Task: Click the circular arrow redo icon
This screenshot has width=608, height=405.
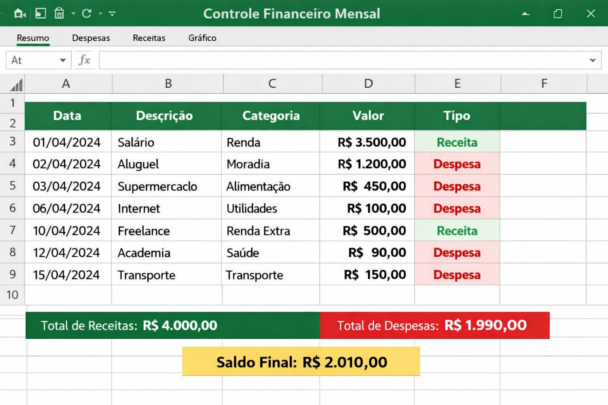Action: pos(86,14)
